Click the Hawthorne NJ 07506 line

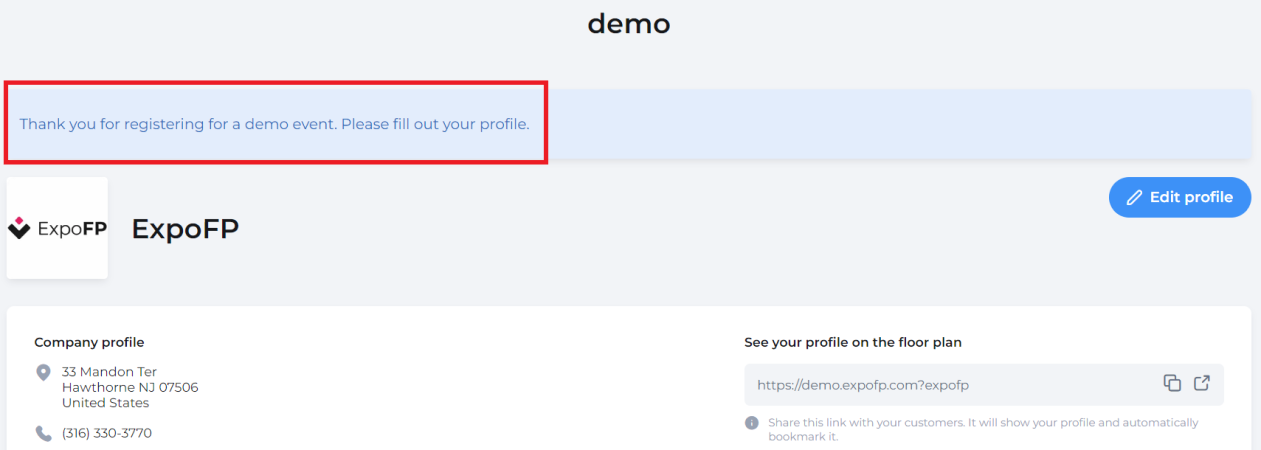click(130, 387)
